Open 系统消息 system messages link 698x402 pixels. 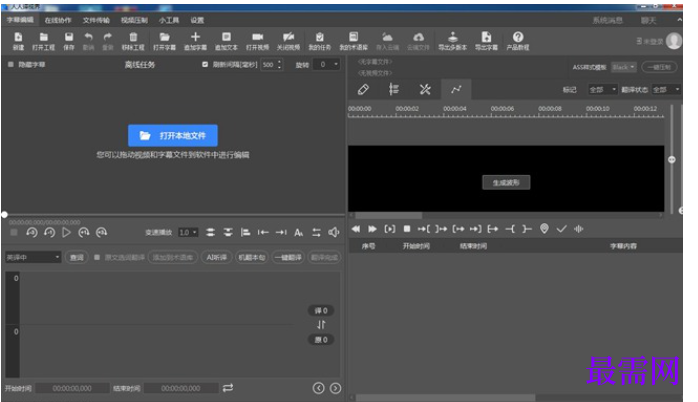coord(608,20)
